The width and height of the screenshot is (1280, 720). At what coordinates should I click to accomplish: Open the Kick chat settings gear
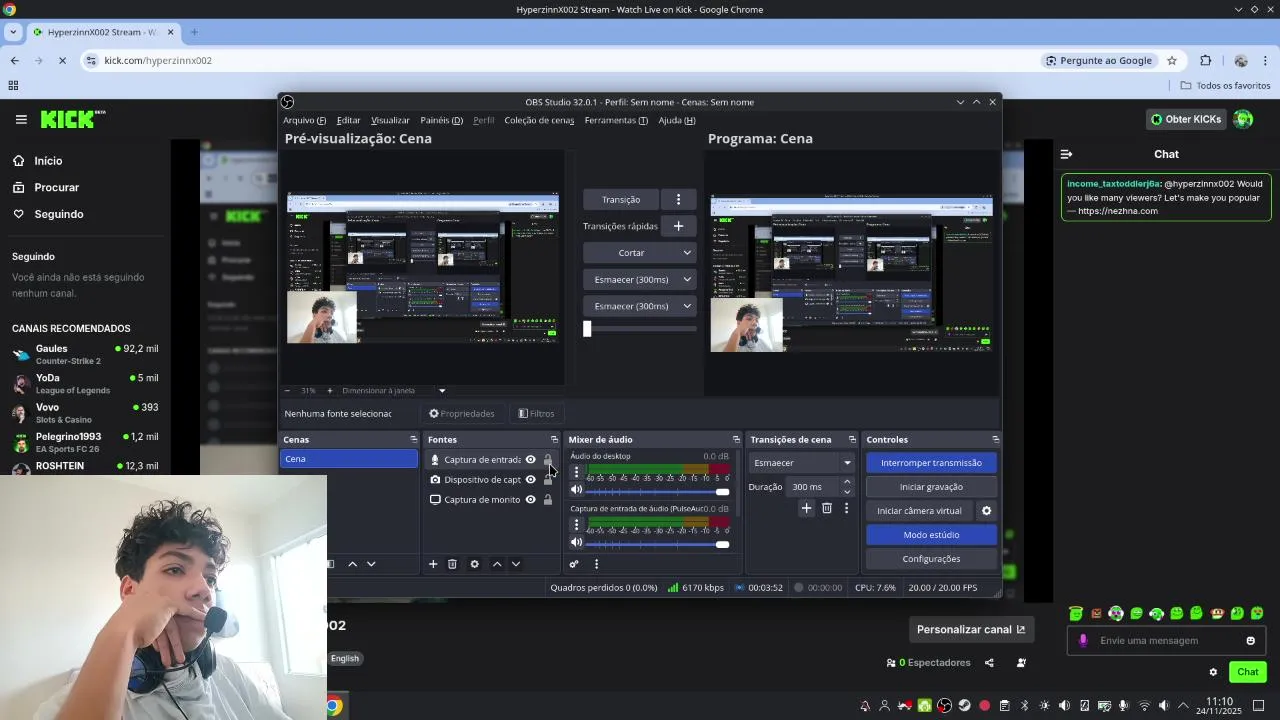click(1213, 672)
